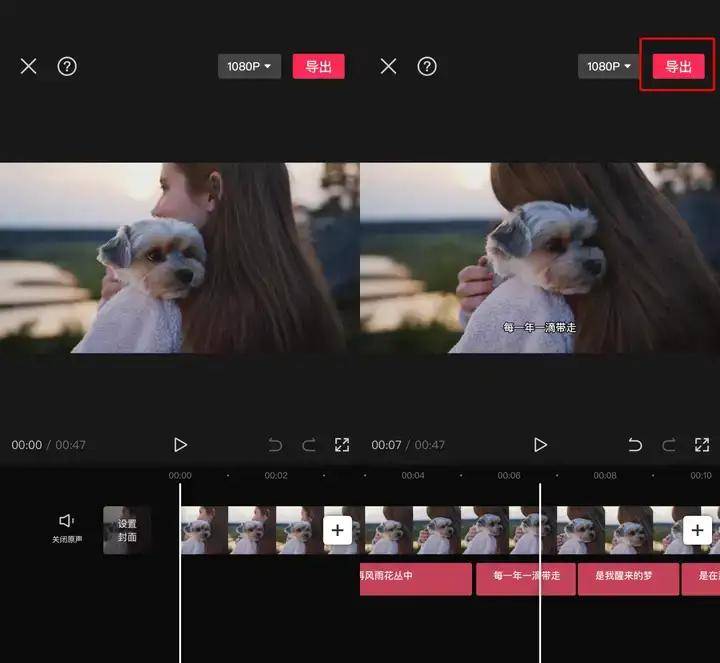
Task: Click the undo arrow in right screen
Action: (x=635, y=445)
